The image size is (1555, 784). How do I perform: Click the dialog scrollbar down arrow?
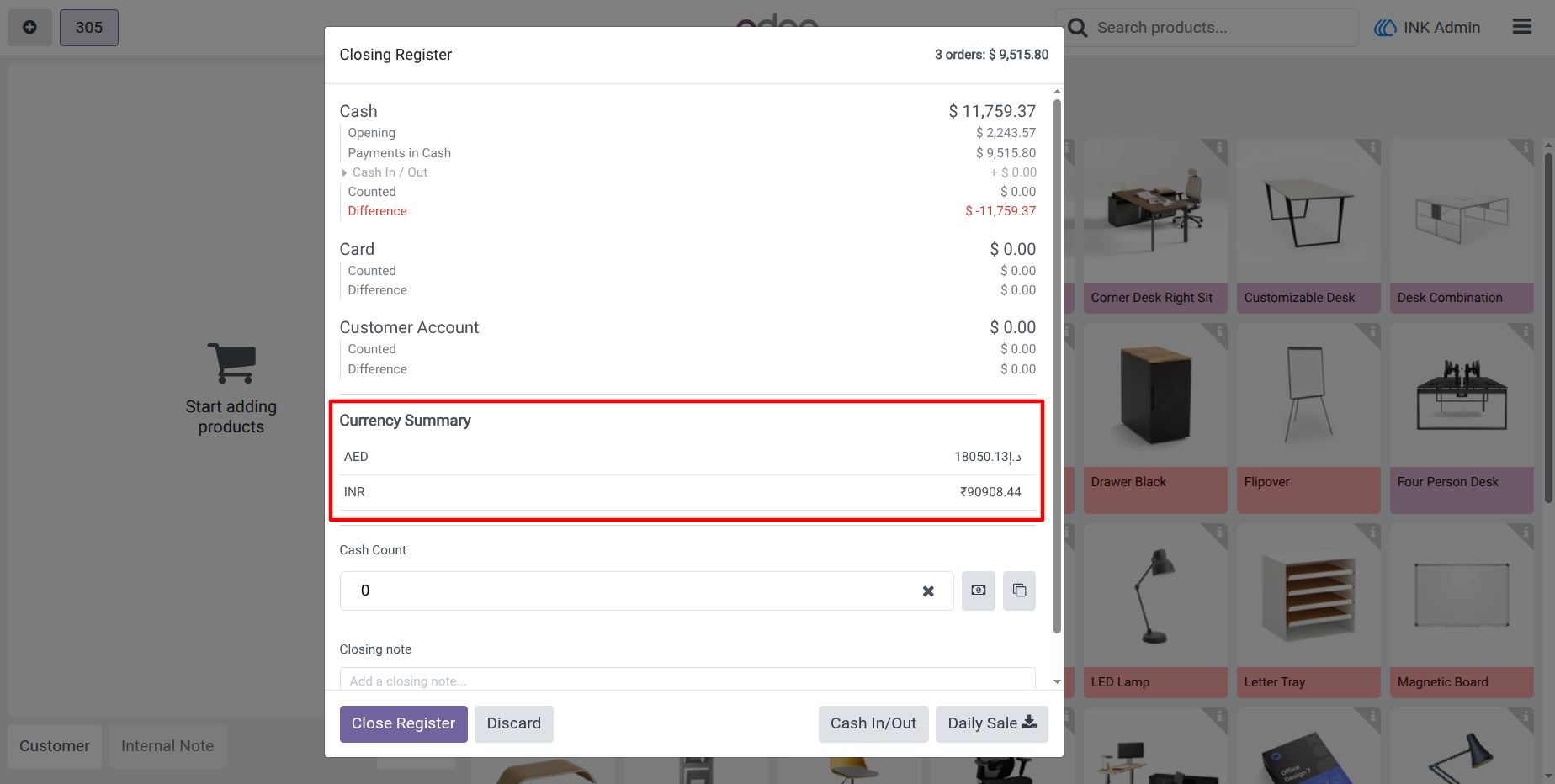(1057, 682)
